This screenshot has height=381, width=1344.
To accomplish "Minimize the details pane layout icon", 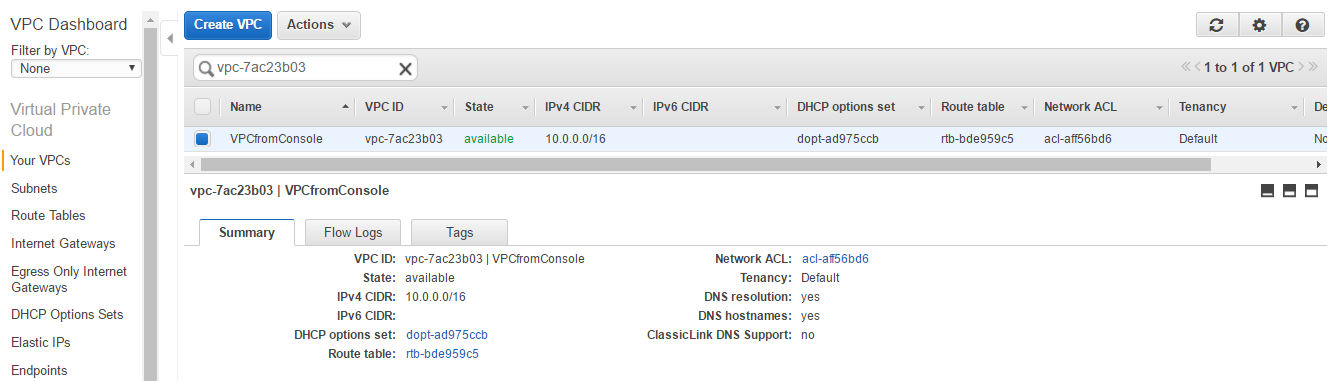I will [1267, 191].
